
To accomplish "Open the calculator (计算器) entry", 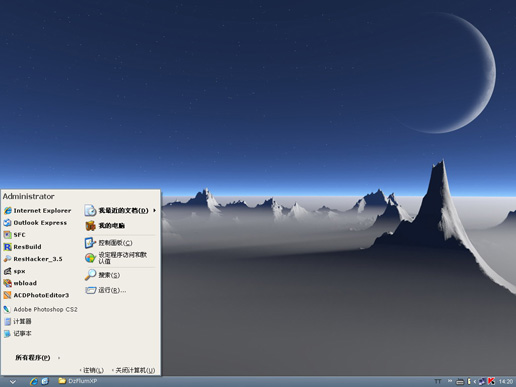I will coord(18,321).
